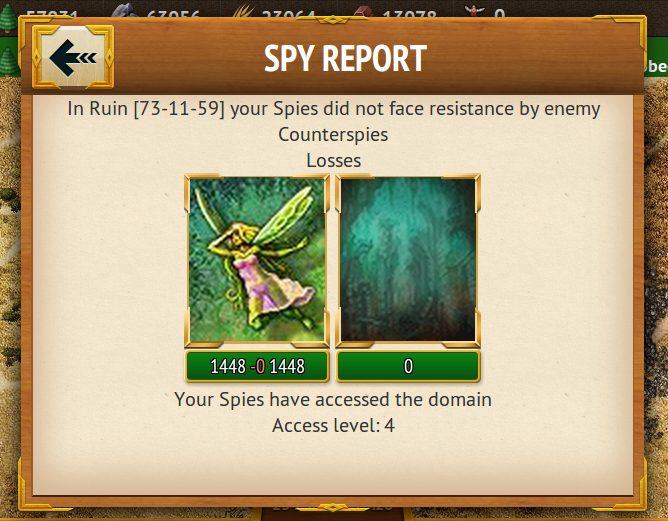Click the stone amount counter in top bar
This screenshot has width=668, height=521.
[x=173, y=14]
